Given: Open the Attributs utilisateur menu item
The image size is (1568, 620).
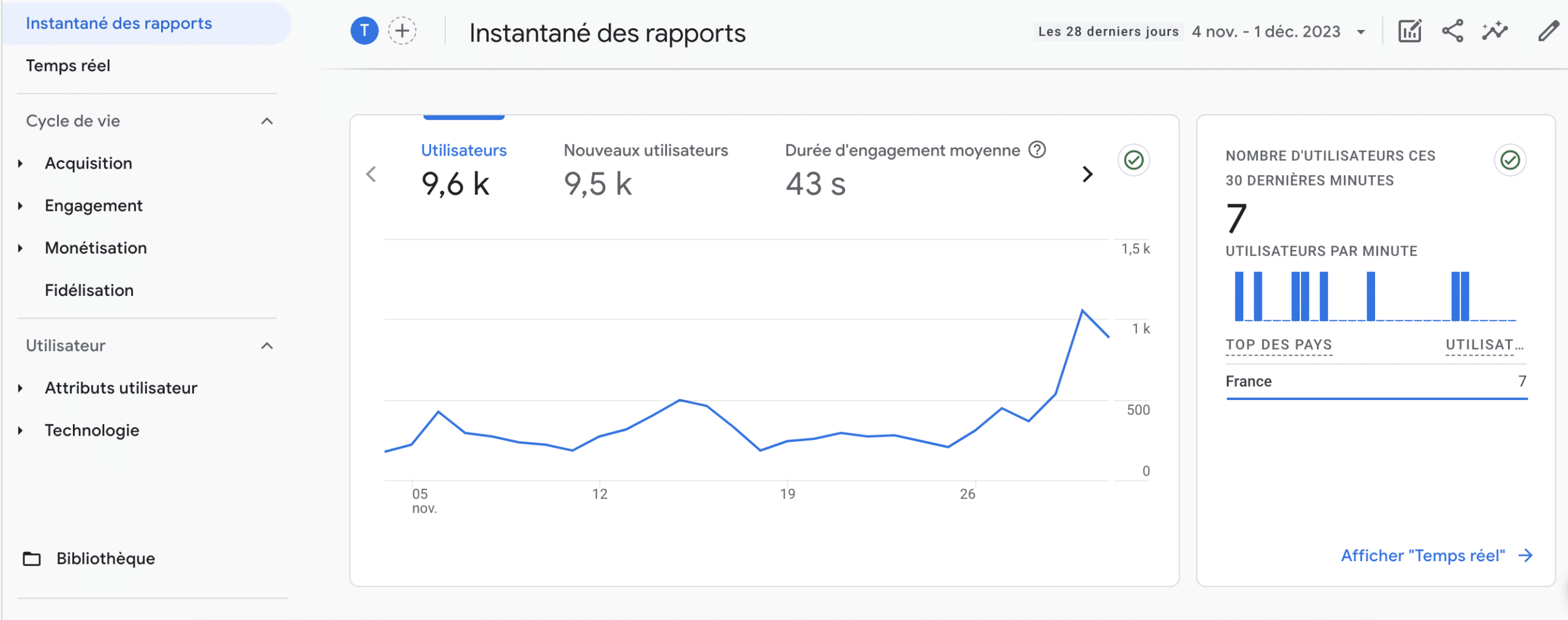Looking at the screenshot, I should [121, 388].
